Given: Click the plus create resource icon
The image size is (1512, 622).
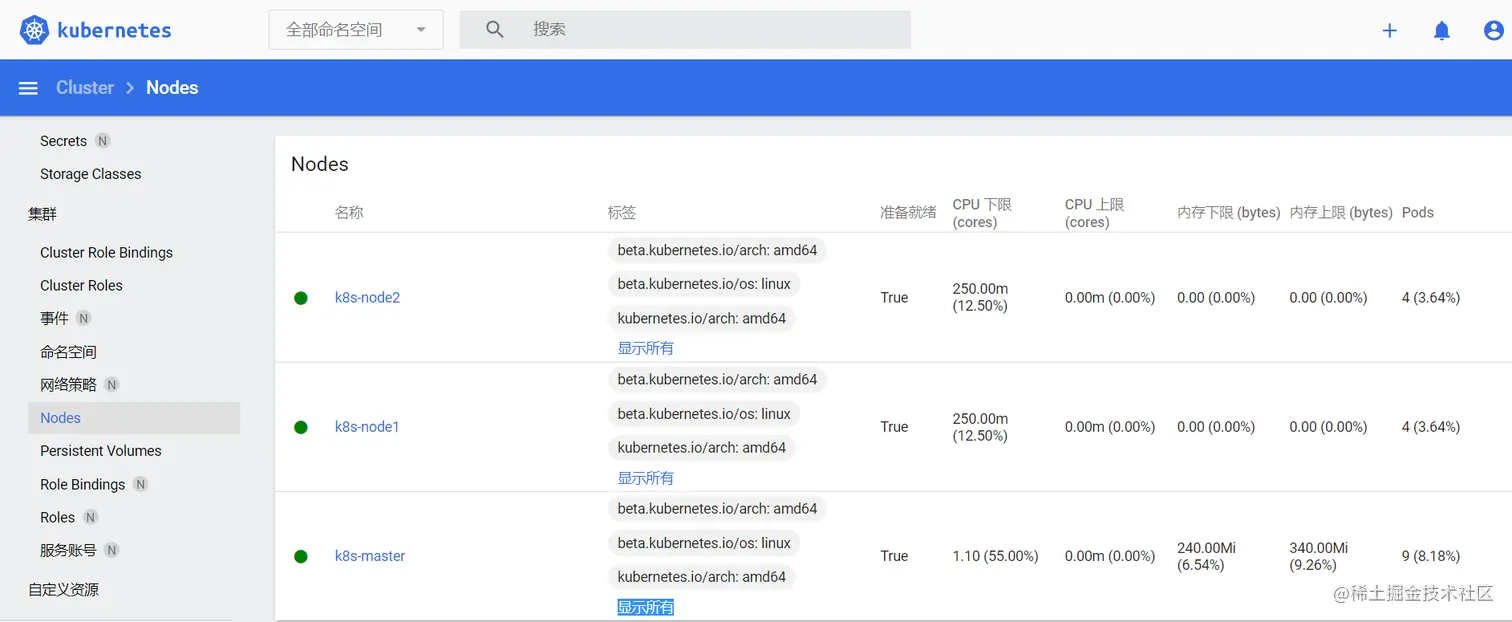Looking at the screenshot, I should 1389,30.
